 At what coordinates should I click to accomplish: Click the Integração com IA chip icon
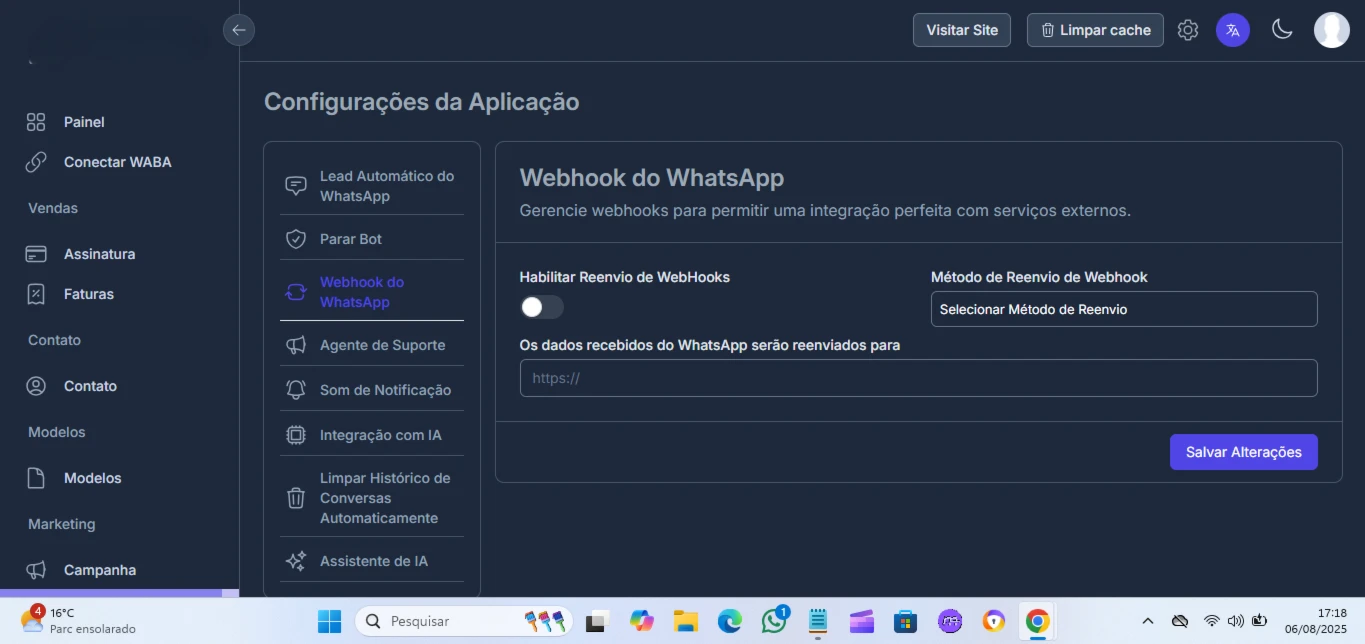tap(296, 435)
